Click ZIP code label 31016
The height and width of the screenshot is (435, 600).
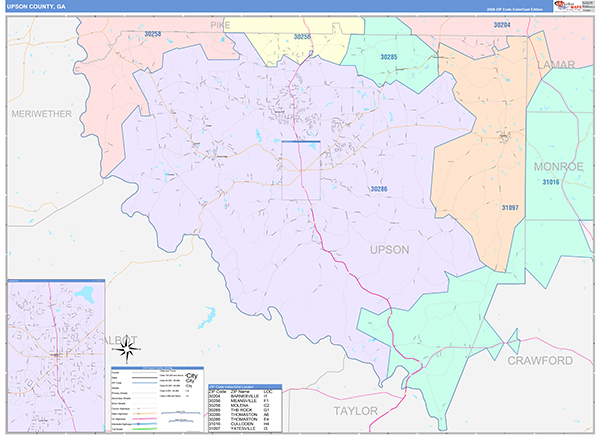click(551, 182)
